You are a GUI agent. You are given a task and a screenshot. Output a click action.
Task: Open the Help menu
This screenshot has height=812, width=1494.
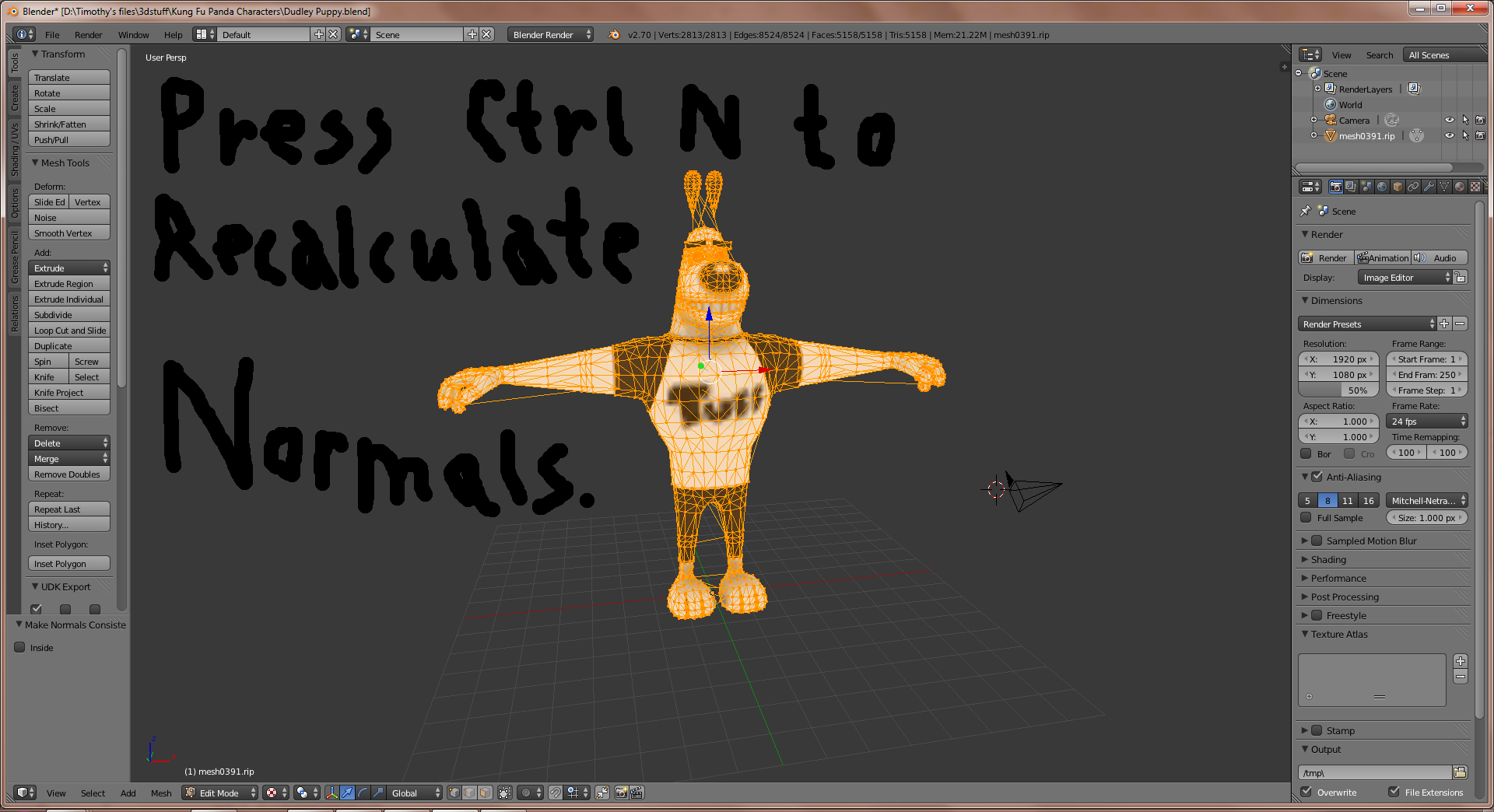pos(173,34)
